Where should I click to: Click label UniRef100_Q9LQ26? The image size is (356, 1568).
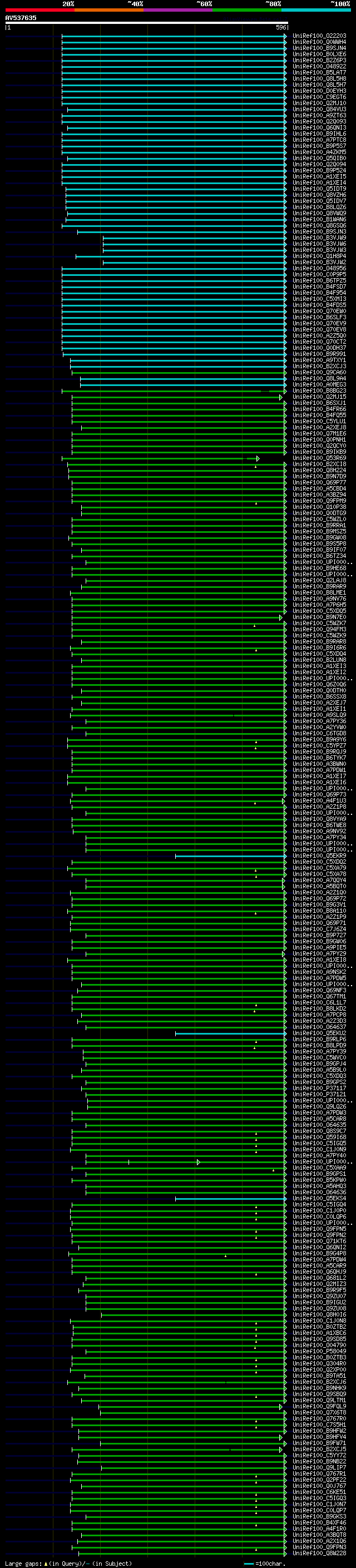pyautogui.click(x=319, y=1107)
